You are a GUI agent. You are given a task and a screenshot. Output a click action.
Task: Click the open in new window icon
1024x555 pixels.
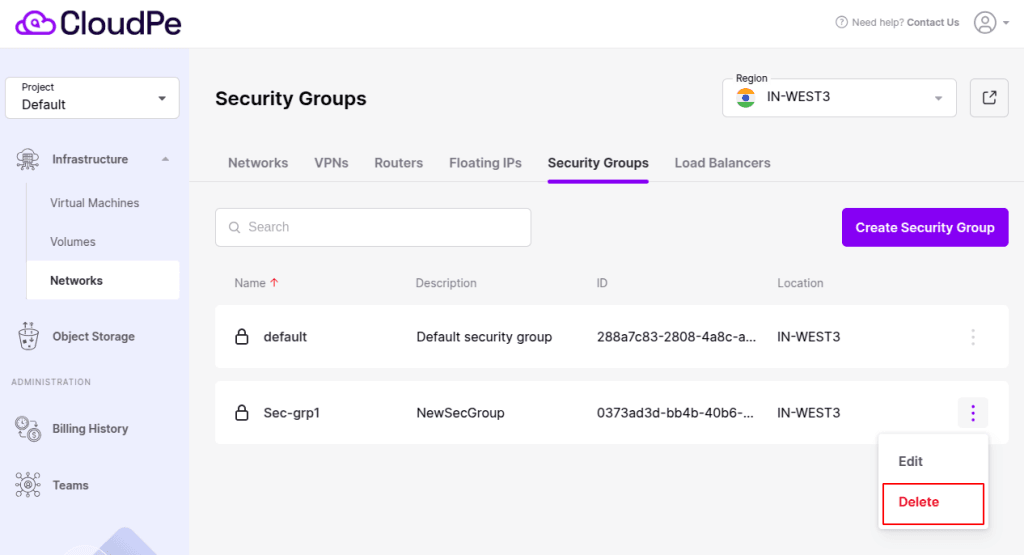[989, 98]
